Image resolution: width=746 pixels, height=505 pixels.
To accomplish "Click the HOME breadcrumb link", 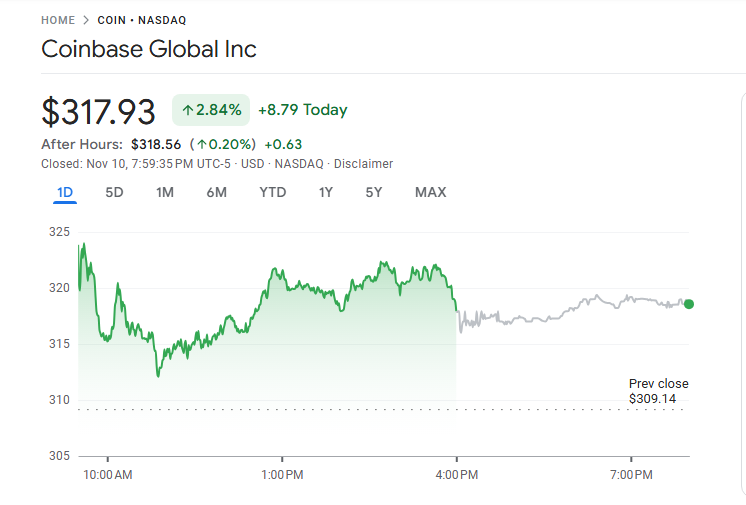I will coord(59,20).
